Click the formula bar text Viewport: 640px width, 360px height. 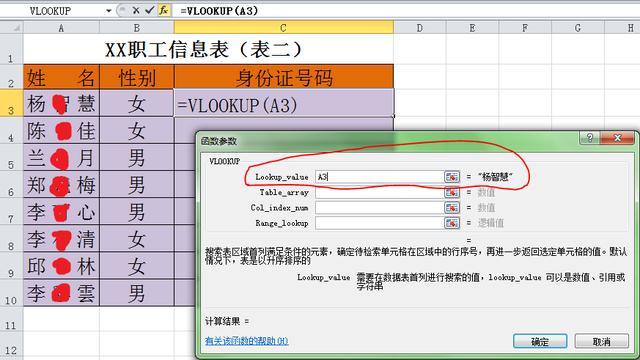pyautogui.click(x=219, y=11)
